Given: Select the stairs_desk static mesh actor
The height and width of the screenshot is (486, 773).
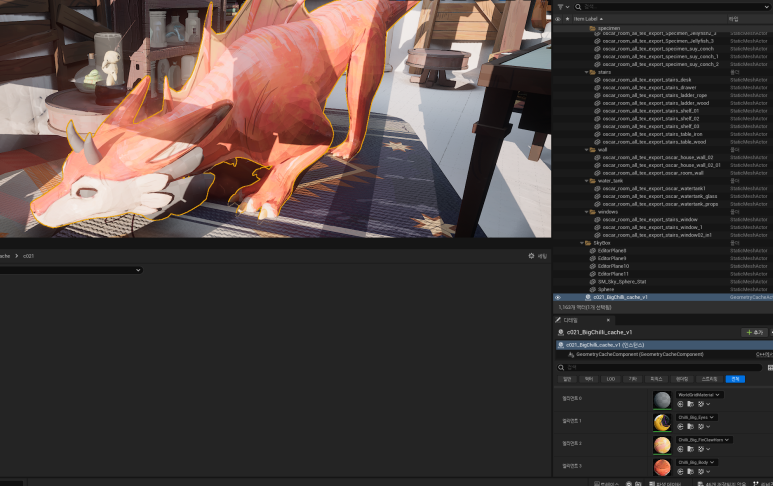Looking at the screenshot, I should tap(663, 80).
